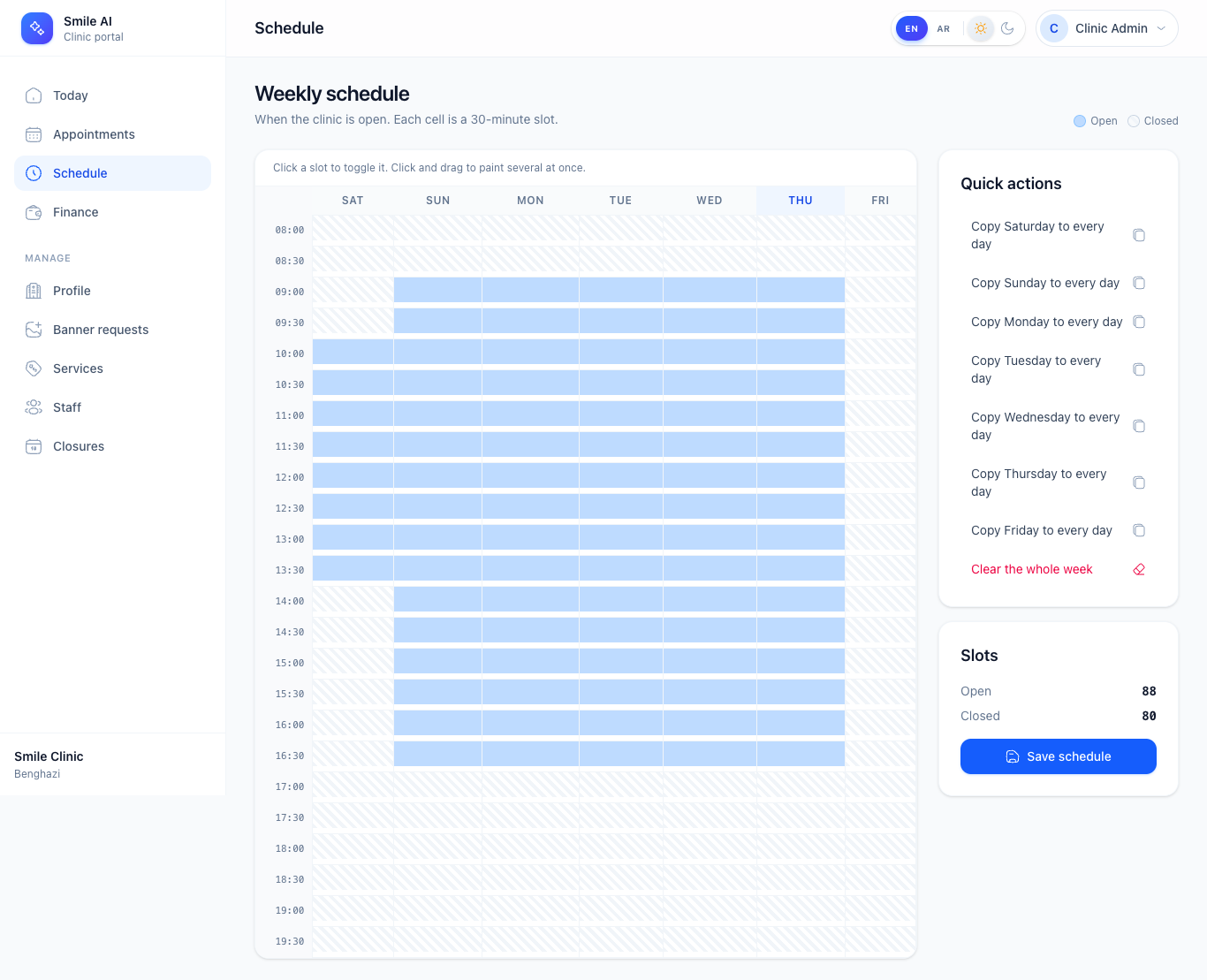This screenshot has width=1207, height=980.
Task: Clear the whole week
Action: pos(1059,569)
